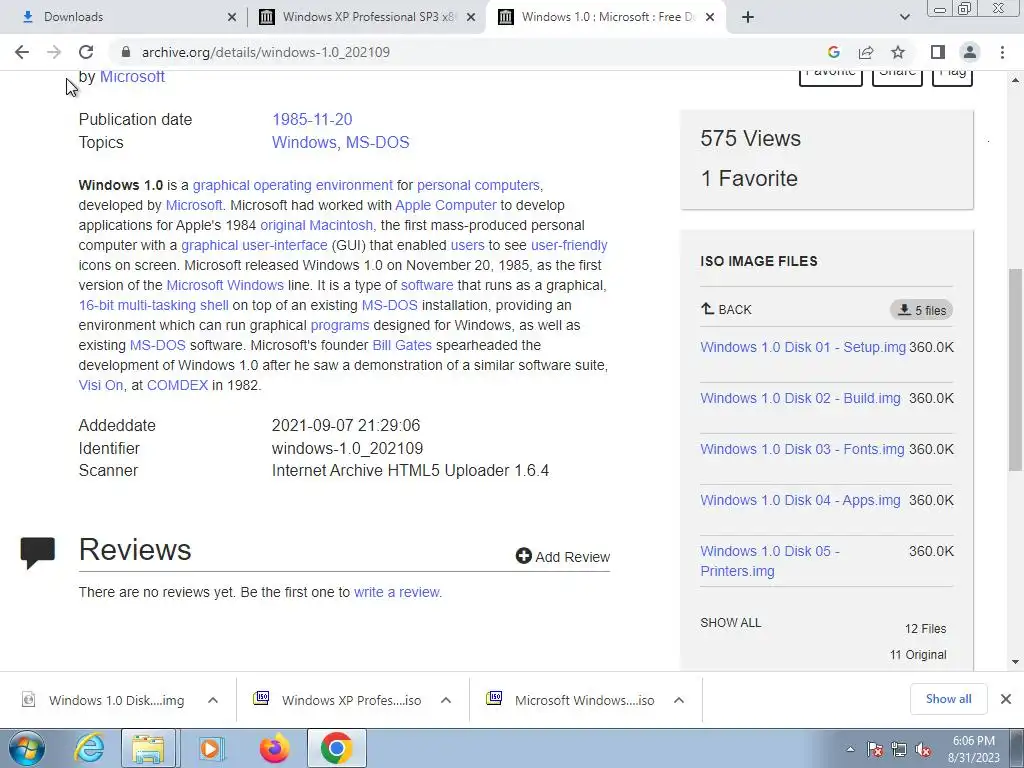Open options for Windows 1.0 Disk download
Screen dimensions: 1024x768
[x=213, y=700]
